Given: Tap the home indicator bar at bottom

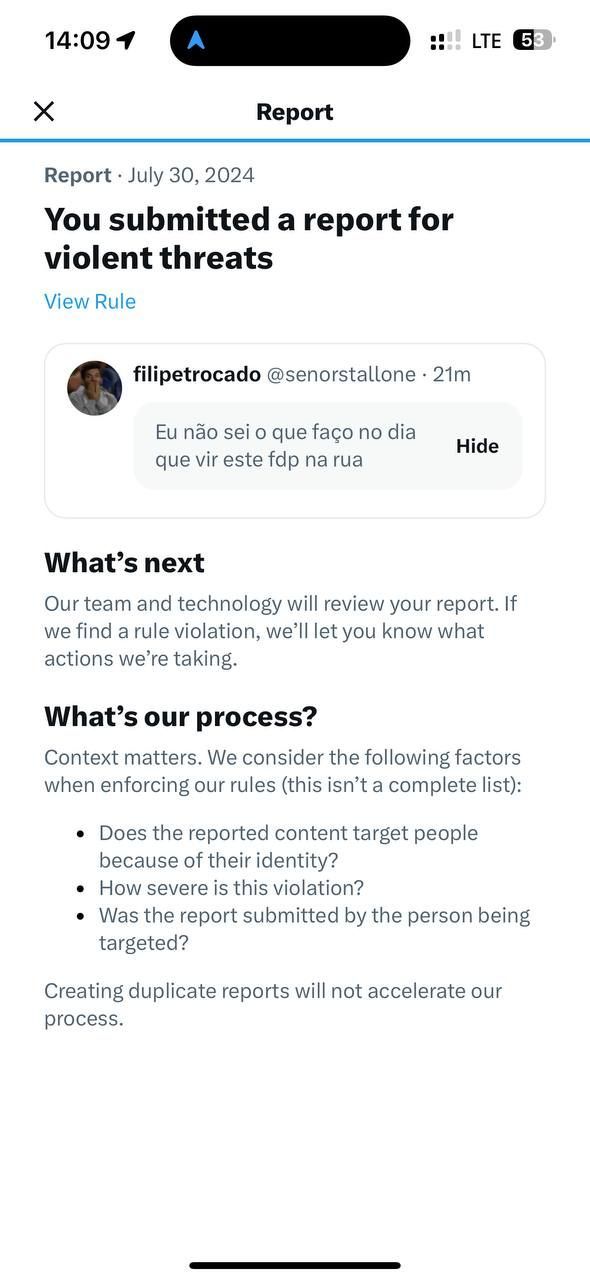Looking at the screenshot, I should 295,1265.
